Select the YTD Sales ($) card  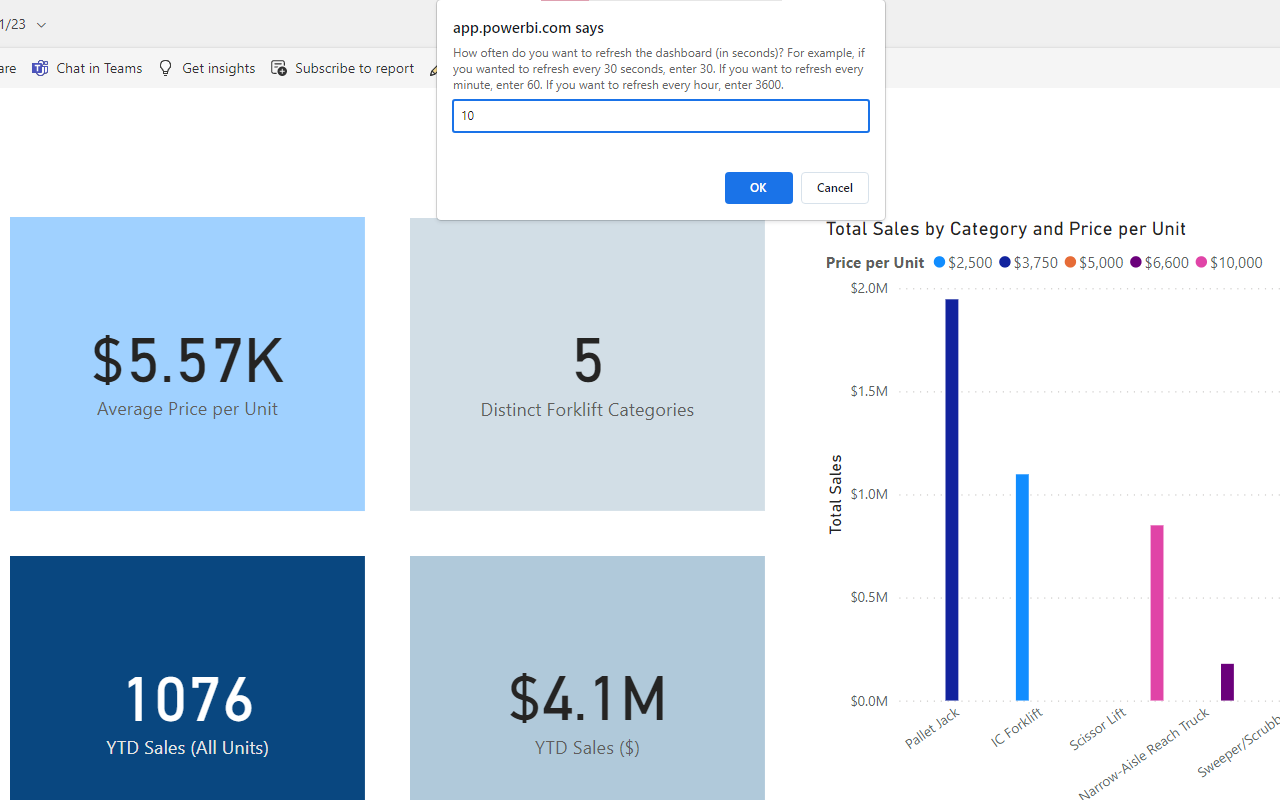click(x=587, y=678)
